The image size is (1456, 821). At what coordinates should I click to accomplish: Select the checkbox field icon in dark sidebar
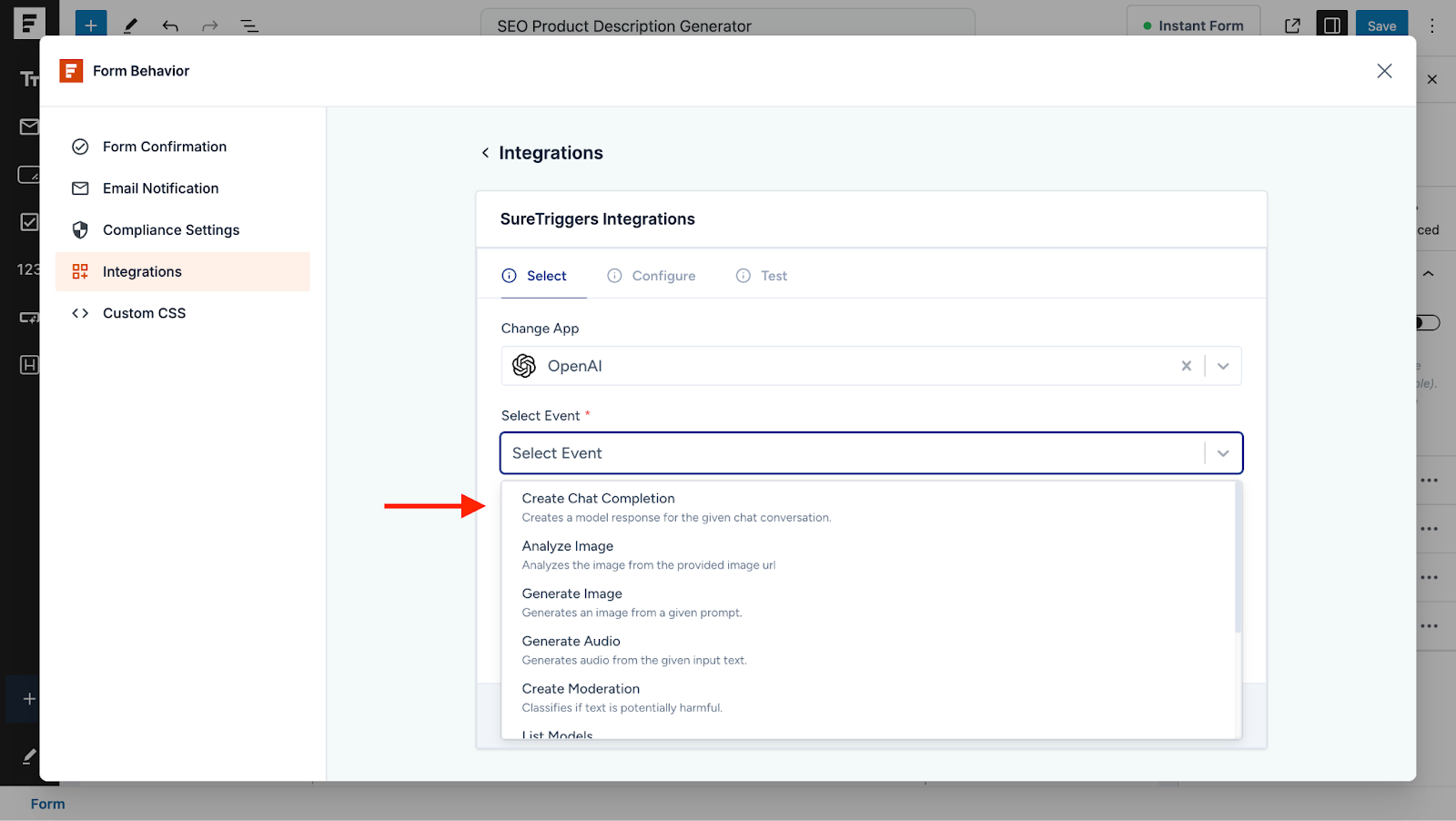click(29, 221)
